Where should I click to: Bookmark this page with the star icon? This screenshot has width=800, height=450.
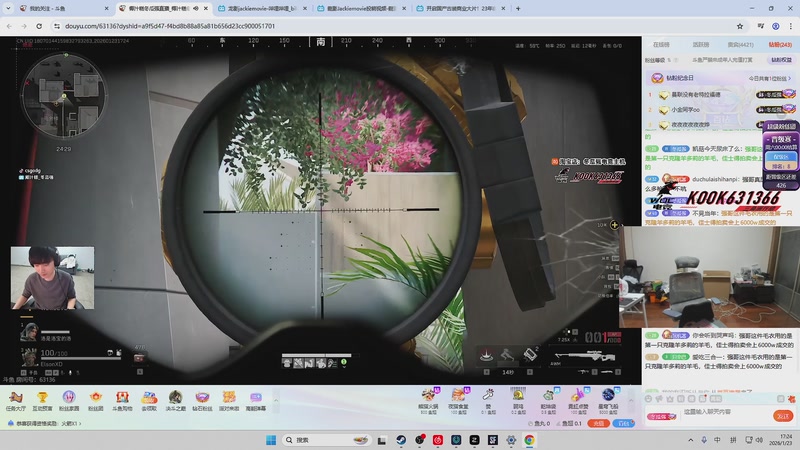point(740,26)
